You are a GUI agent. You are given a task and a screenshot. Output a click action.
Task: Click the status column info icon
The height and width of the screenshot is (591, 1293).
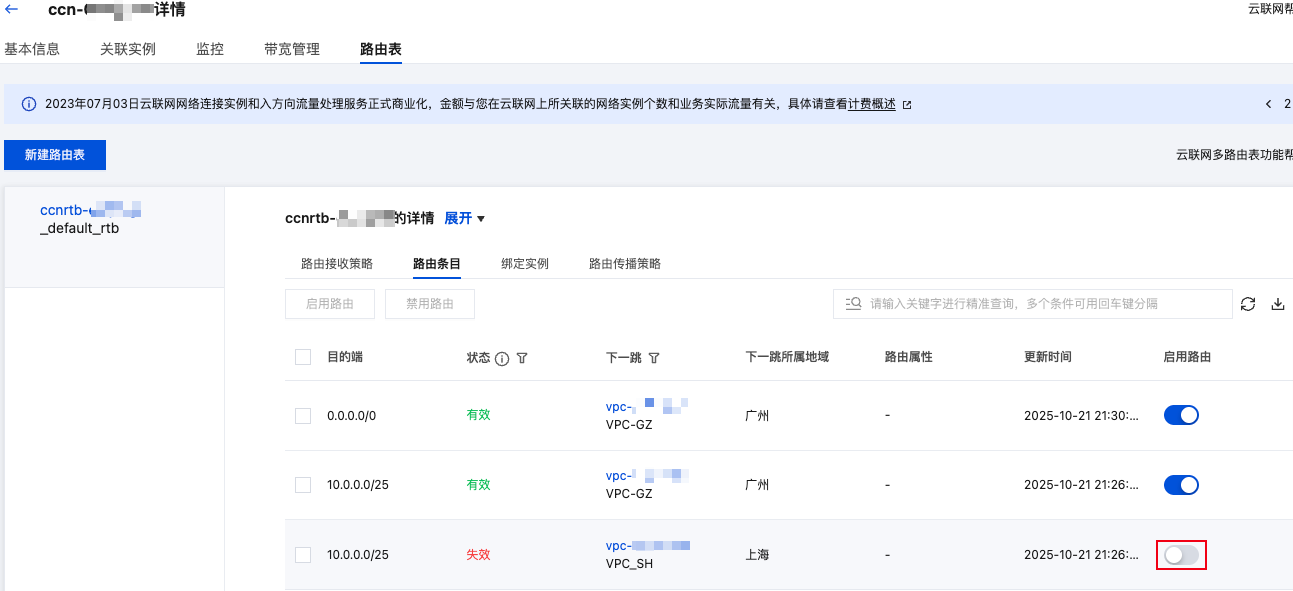click(x=502, y=358)
